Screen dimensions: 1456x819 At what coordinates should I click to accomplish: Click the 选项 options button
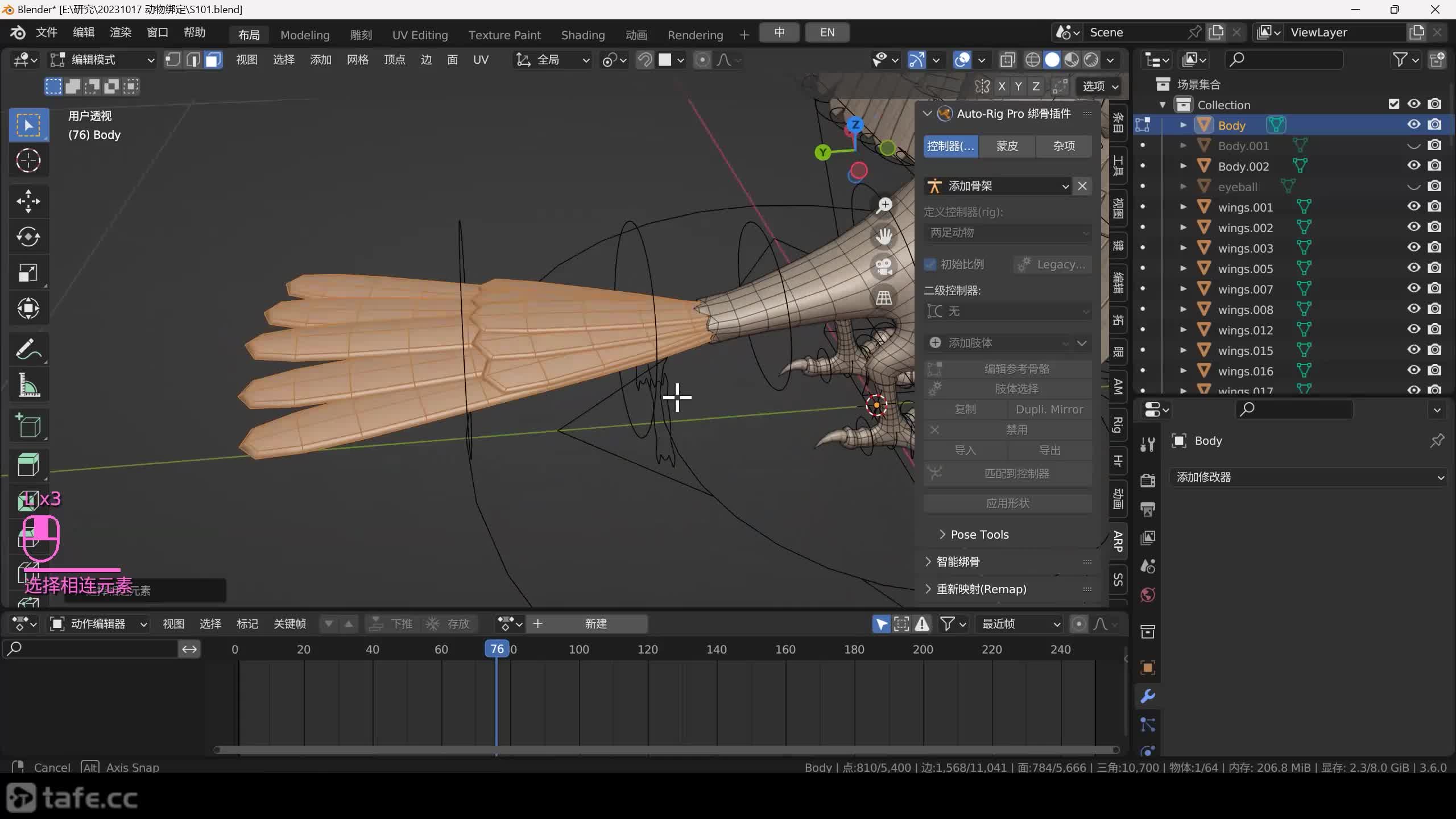(x=1099, y=86)
